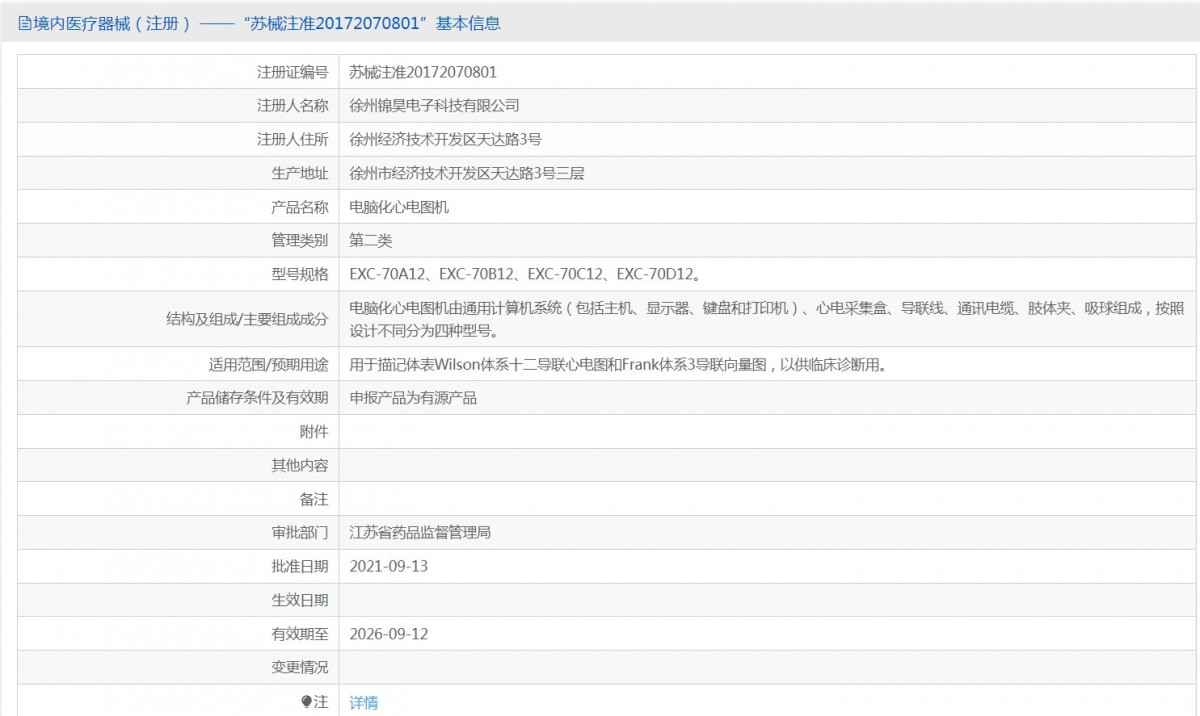Screen dimensions: 1200x716
Task: Select production address 徐州市经济技术开发区天达路3号三层
Action: pos(467,173)
